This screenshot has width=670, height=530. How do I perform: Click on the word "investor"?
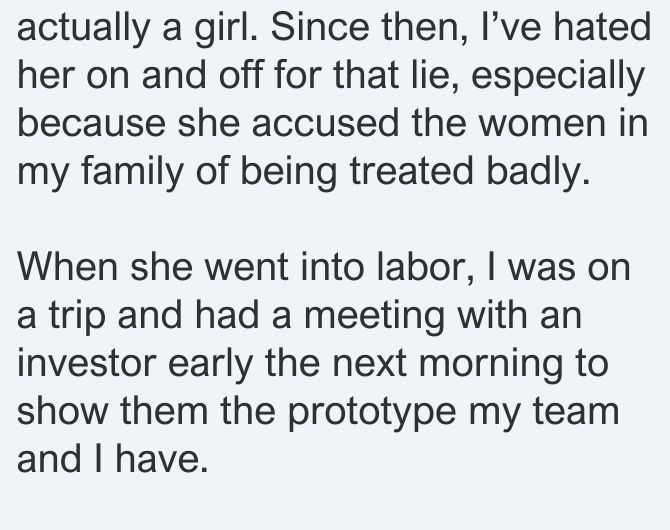click(x=86, y=362)
